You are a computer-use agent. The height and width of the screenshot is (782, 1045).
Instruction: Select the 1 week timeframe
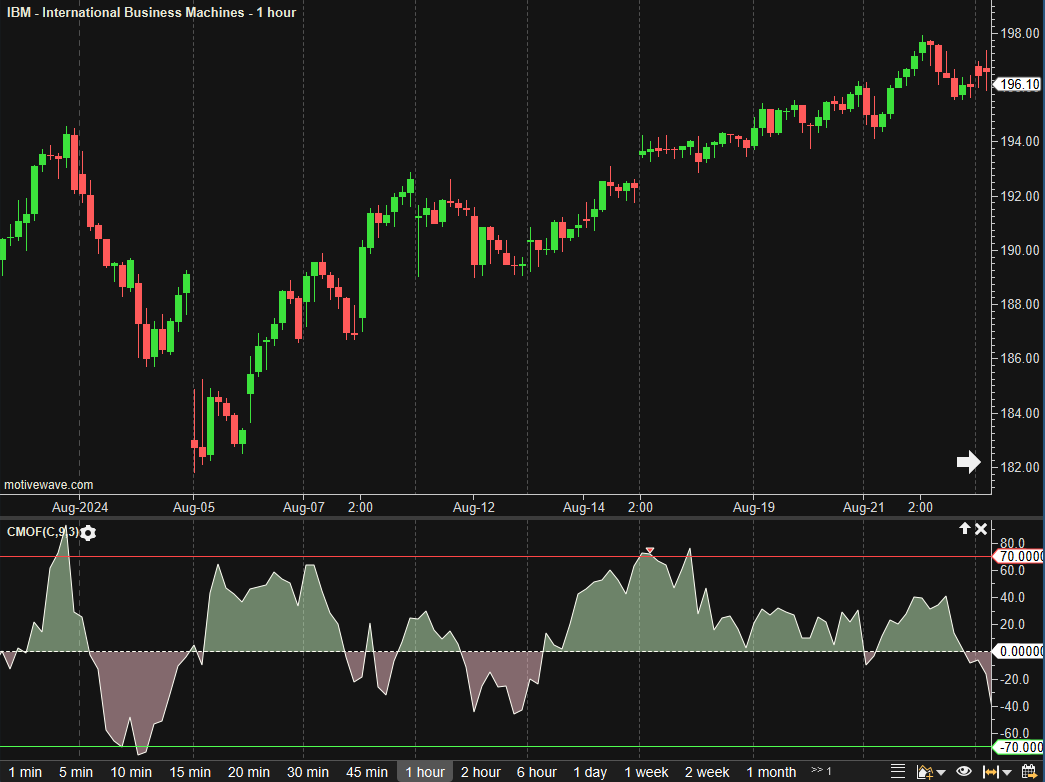click(646, 772)
